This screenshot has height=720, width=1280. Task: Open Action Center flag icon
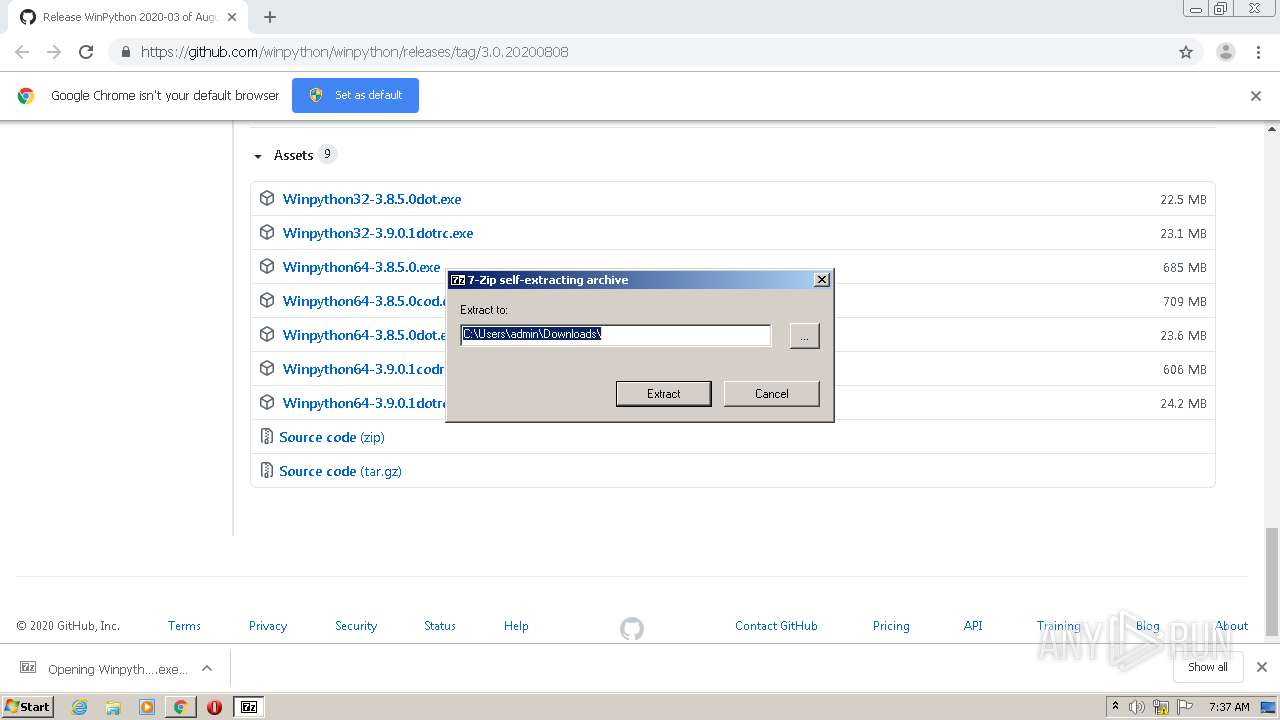pos(1185,707)
